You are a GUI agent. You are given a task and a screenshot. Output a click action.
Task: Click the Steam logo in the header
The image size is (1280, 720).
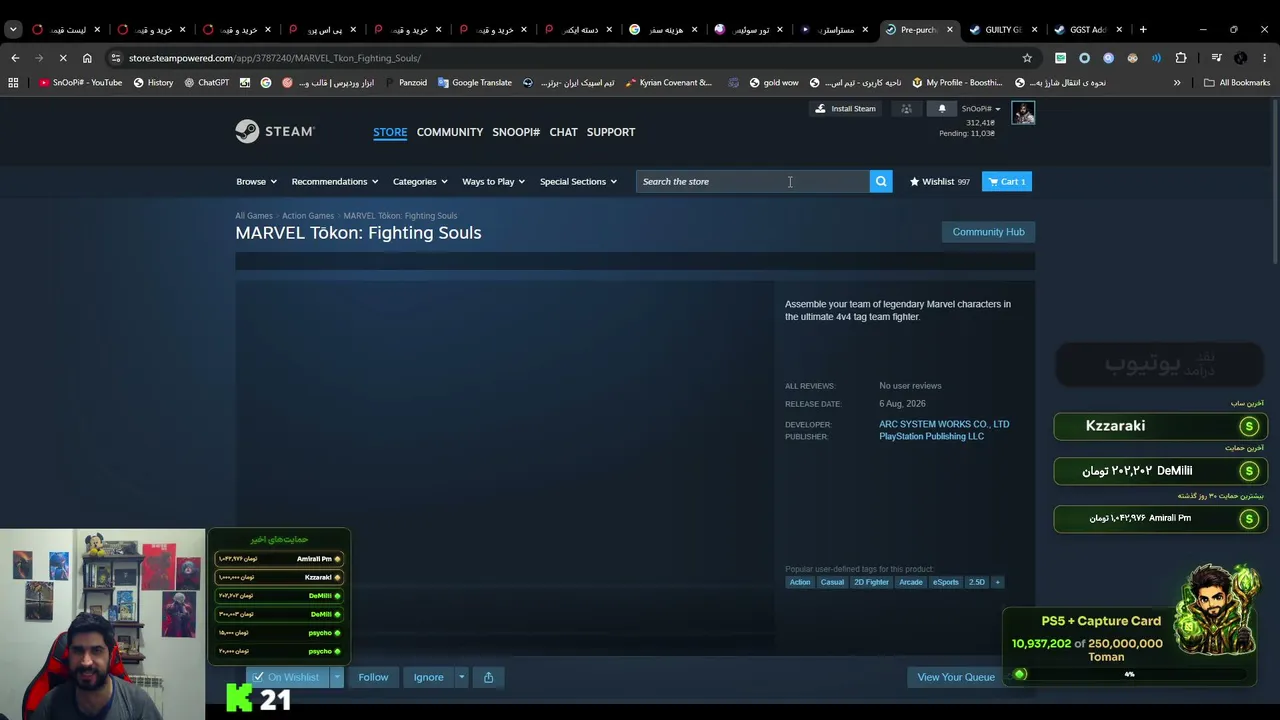275,131
